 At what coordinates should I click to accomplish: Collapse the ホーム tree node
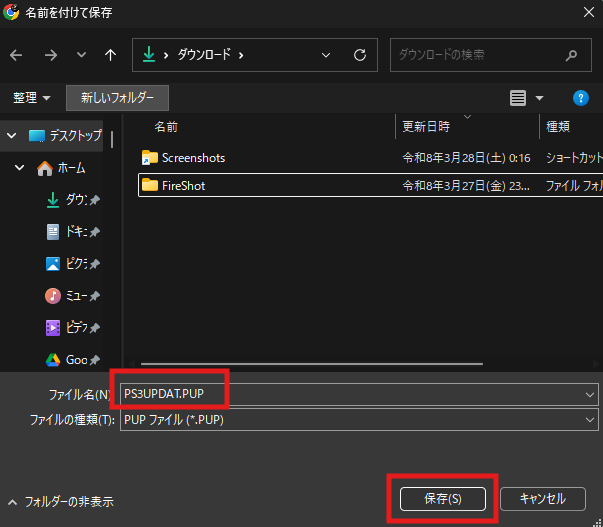[x=19, y=168]
